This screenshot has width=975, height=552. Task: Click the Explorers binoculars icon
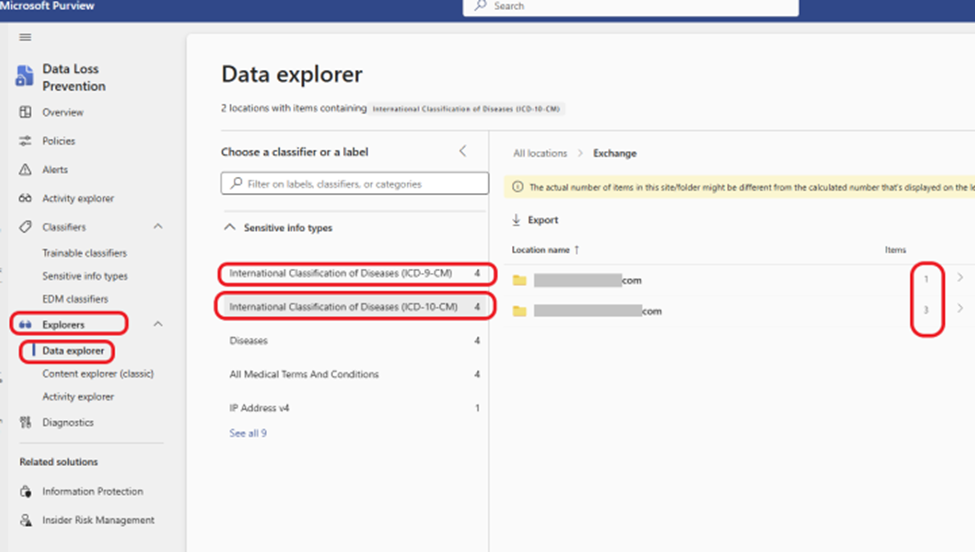point(25,324)
